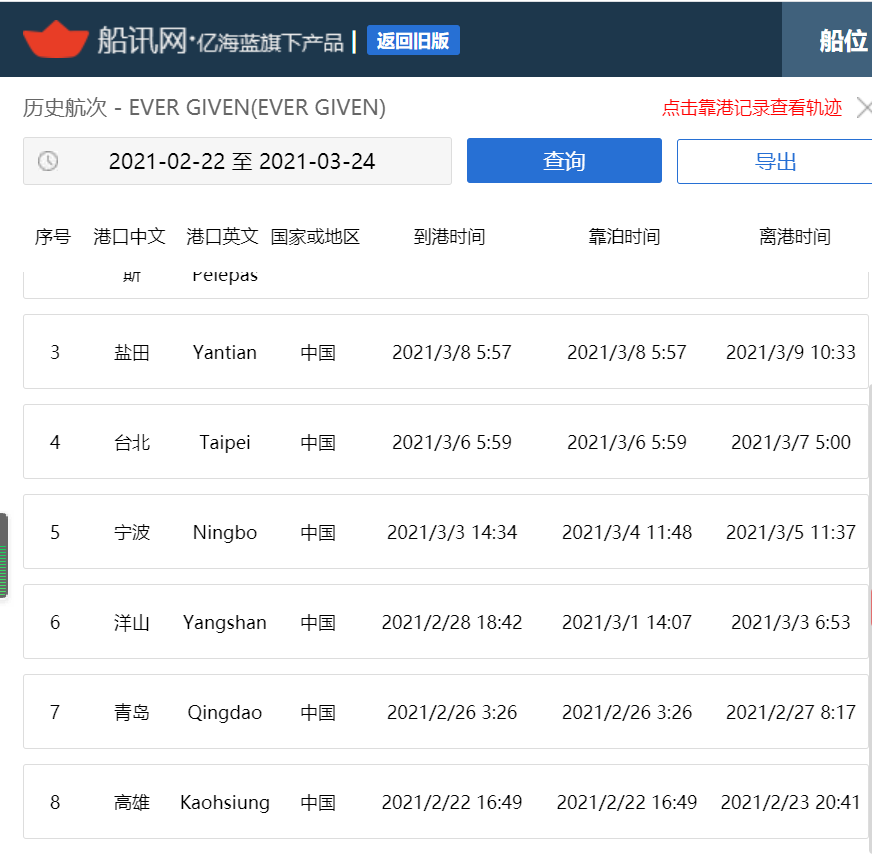Viewport: 872px width, 856px height.
Task: Close the voyage history panel
Action: pos(864,107)
